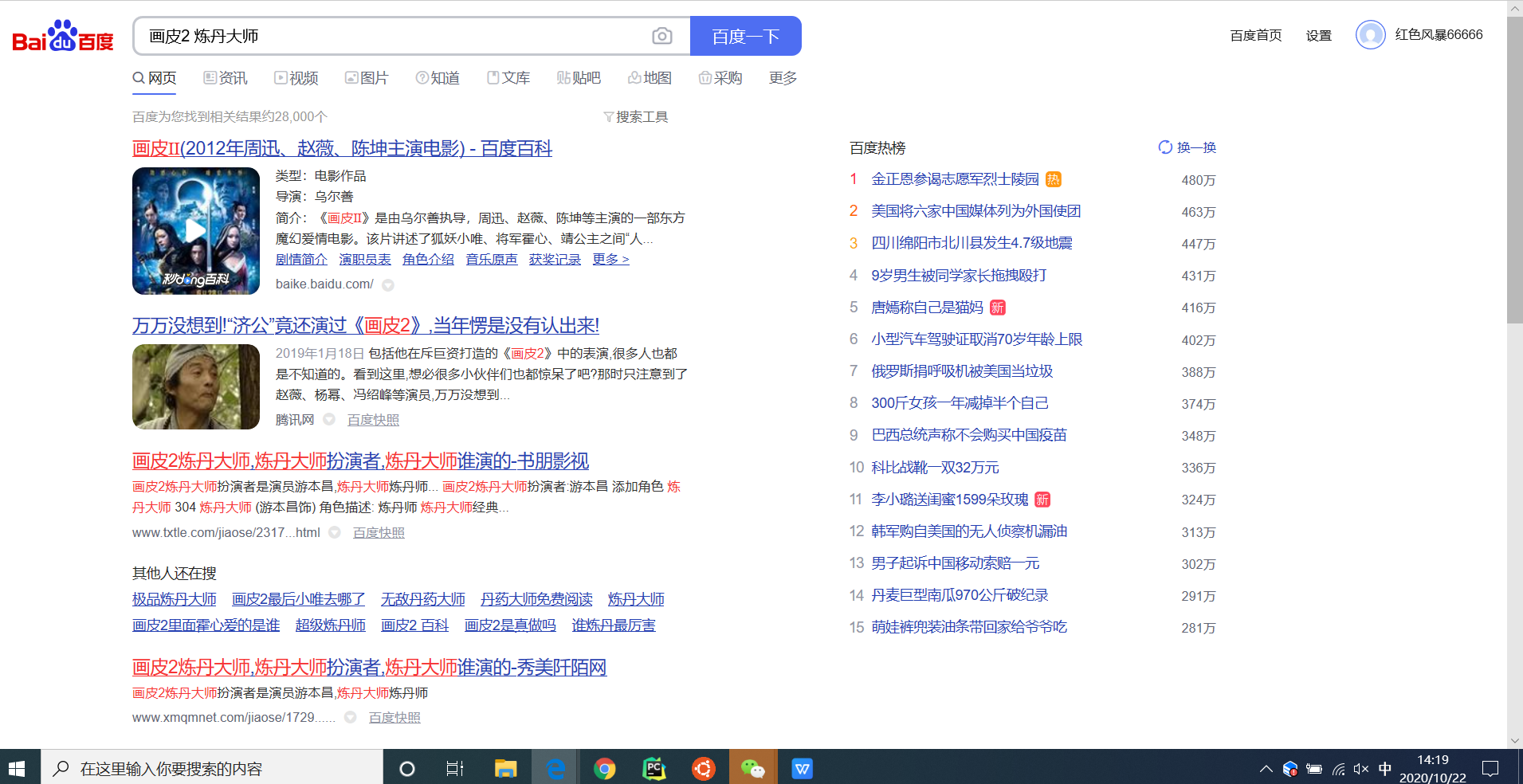
Task: Switch to the 采购 tab
Action: pos(720,78)
